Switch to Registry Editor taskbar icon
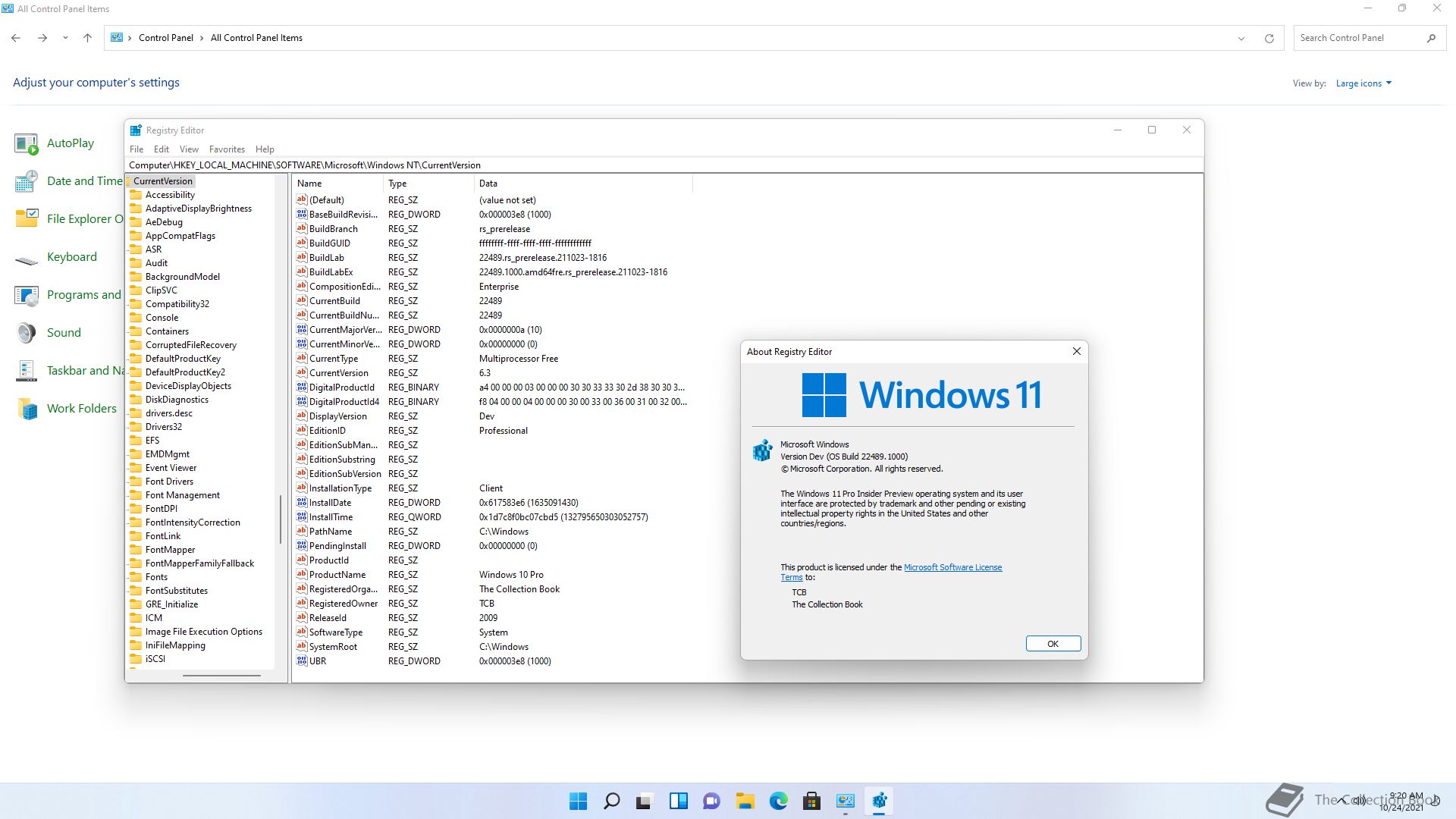The height and width of the screenshot is (819, 1456). (x=879, y=801)
